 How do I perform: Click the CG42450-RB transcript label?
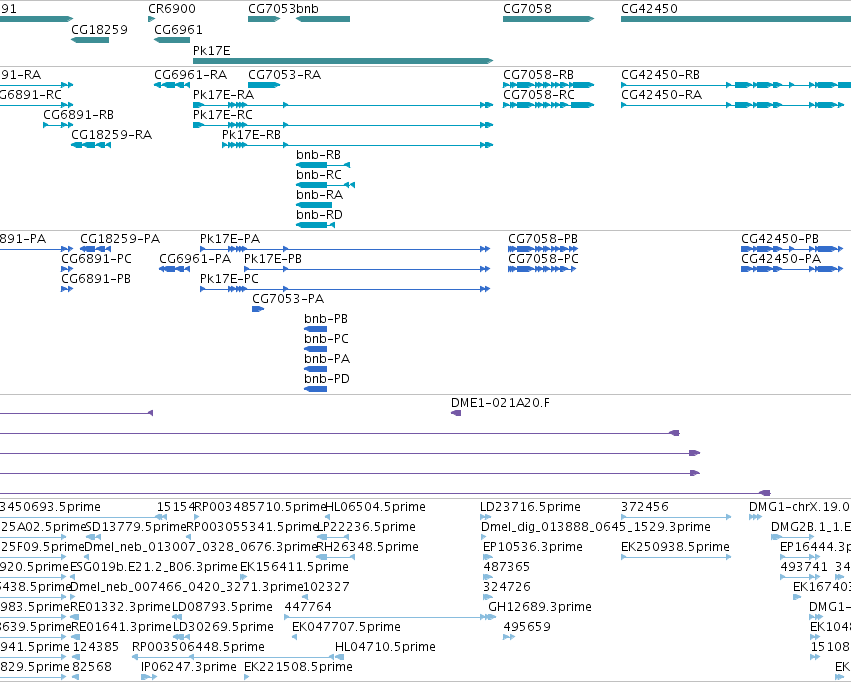[x=661, y=74]
